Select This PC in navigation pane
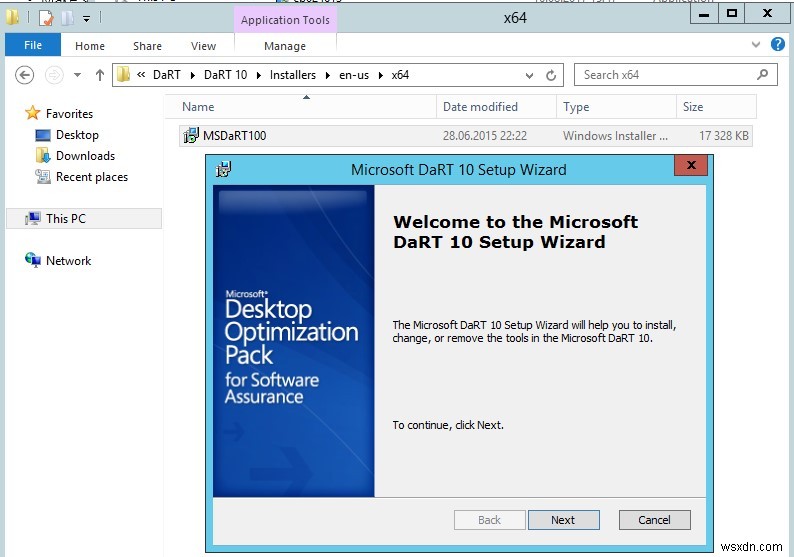Viewport: 794px width, 557px height. 66,219
